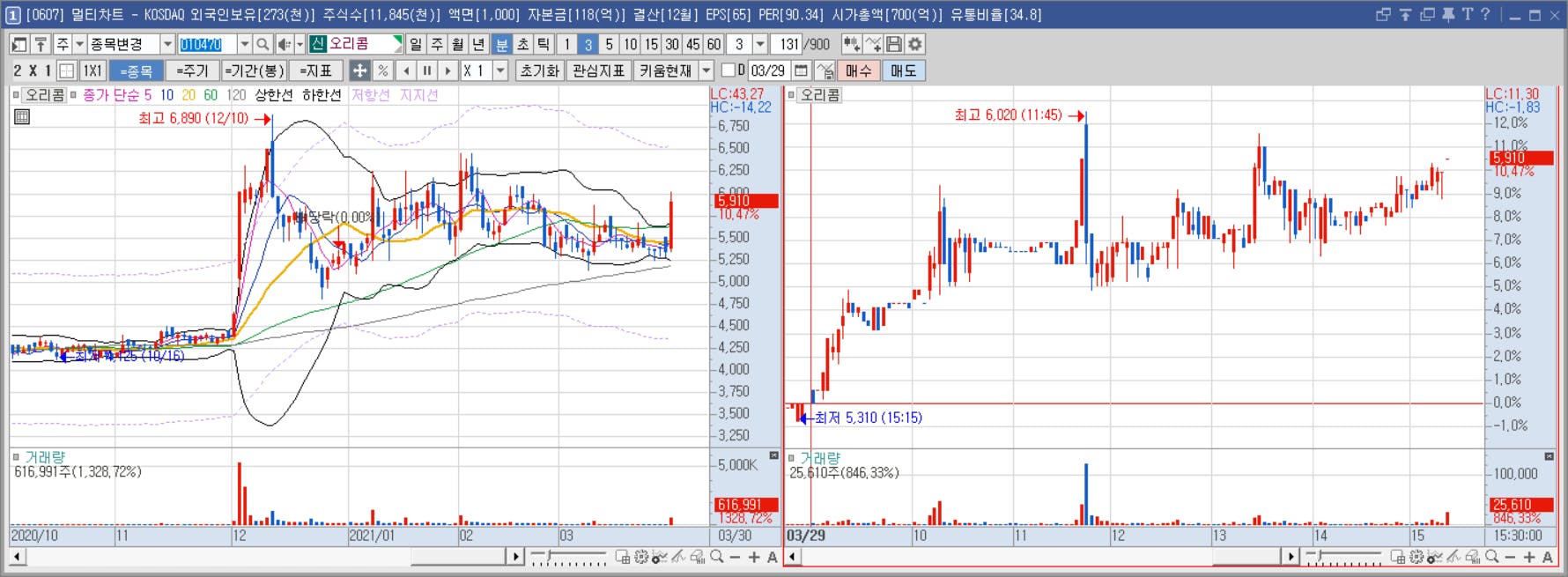The height and width of the screenshot is (577, 1568).
Task: Toggle the =주기 sync button
Action: pos(192,70)
